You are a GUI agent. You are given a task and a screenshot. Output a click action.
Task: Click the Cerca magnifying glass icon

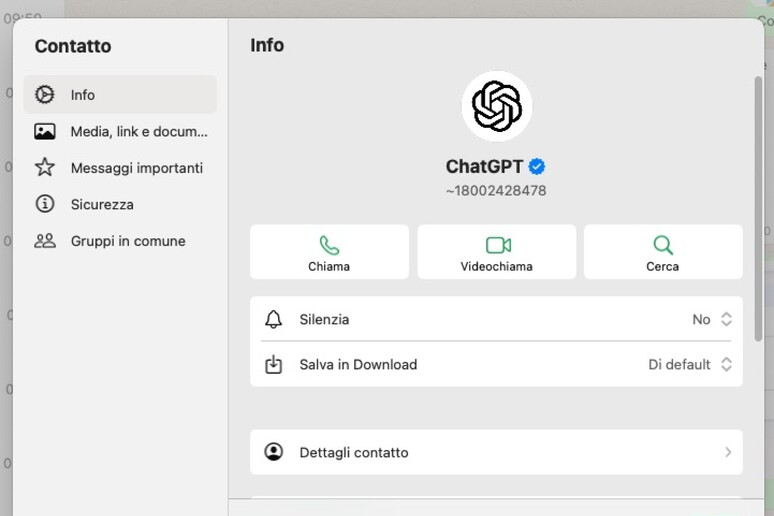pos(662,245)
